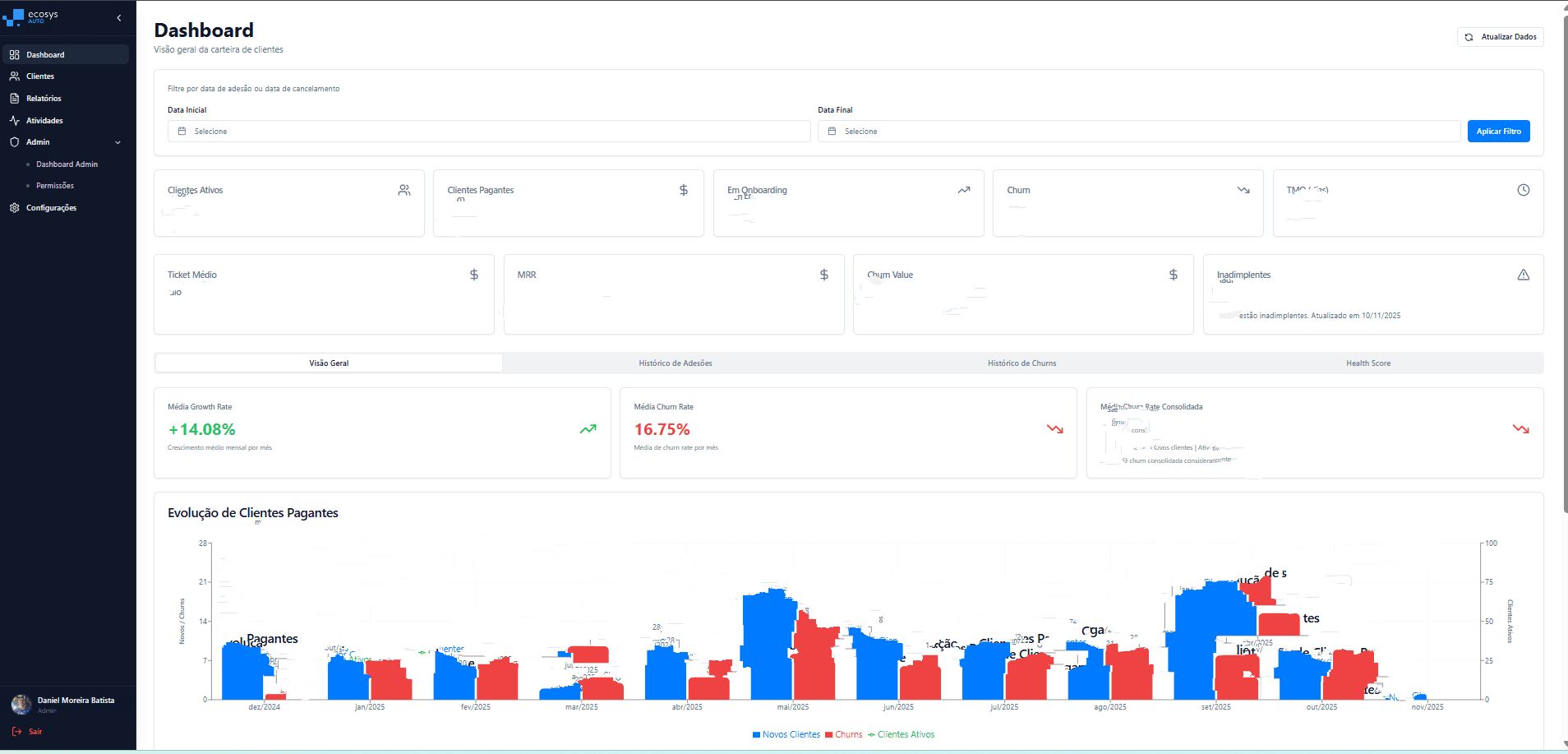This screenshot has height=754, width=1568.
Task: Toggle Novos Clientes series in chart legend
Action: point(786,734)
